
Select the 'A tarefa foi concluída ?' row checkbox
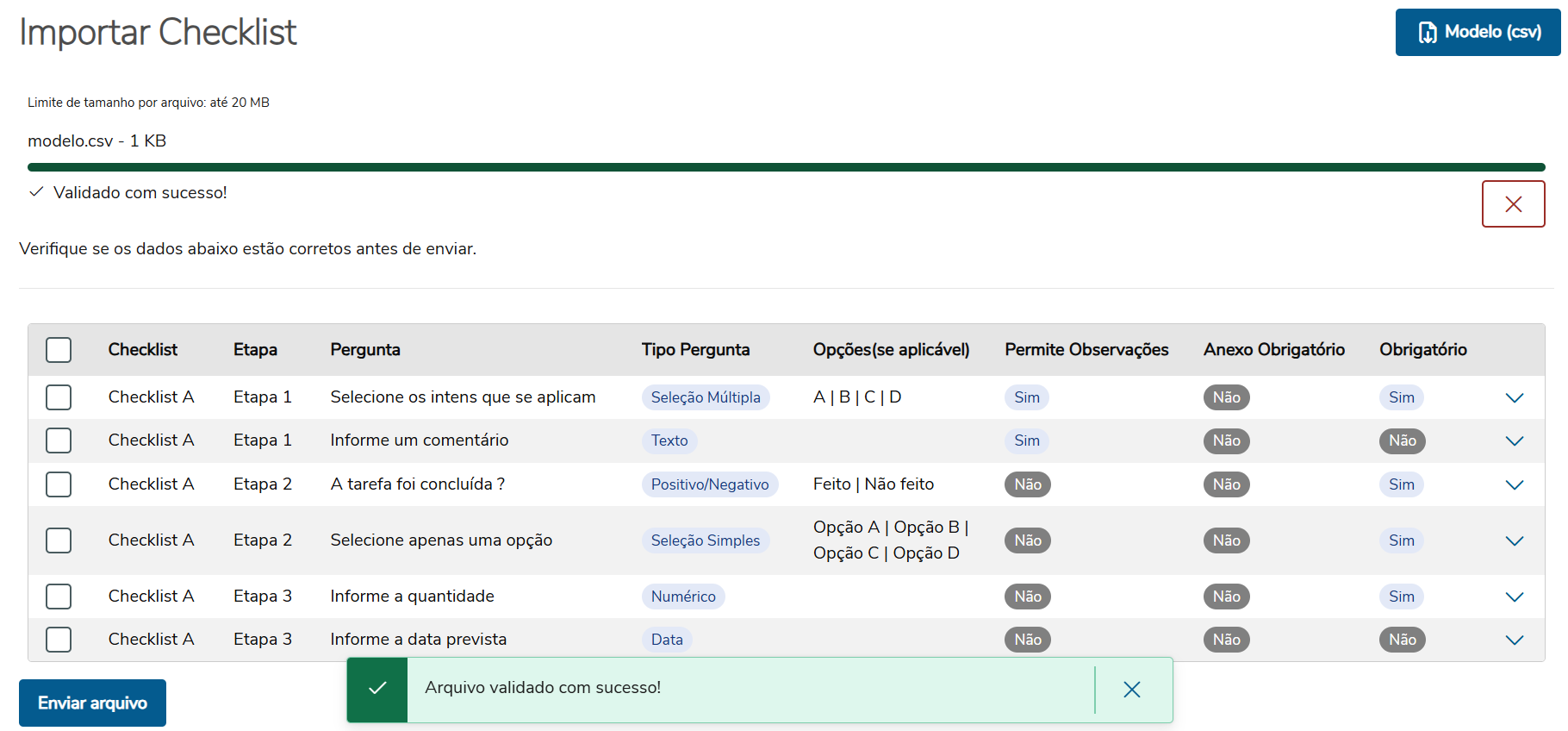click(59, 484)
